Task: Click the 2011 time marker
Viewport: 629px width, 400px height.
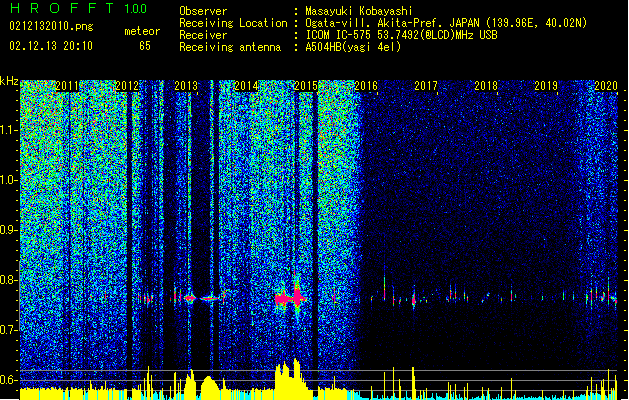Action: (x=67, y=86)
